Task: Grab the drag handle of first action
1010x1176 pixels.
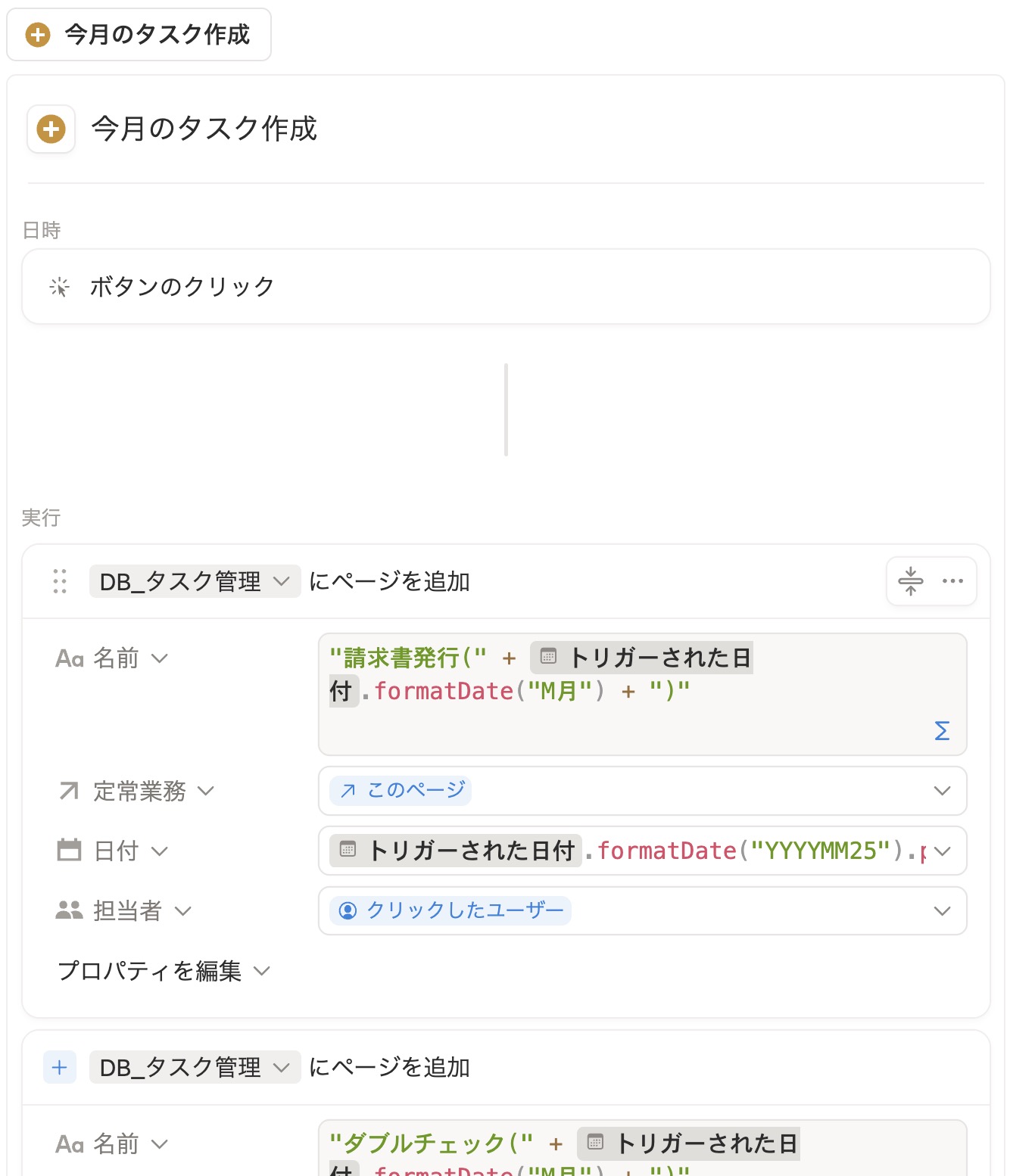Action: tap(60, 581)
